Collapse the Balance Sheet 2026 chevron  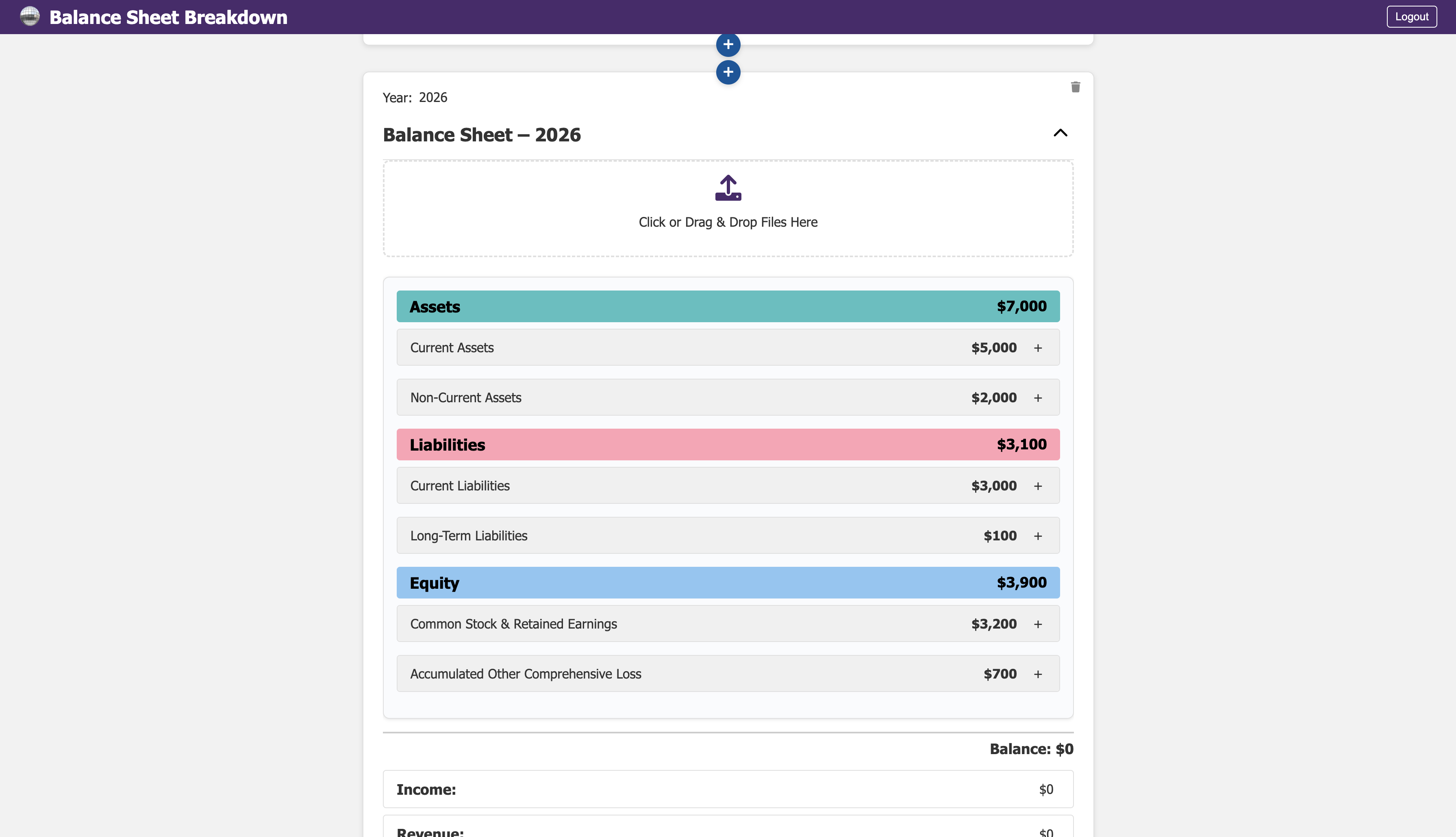click(x=1060, y=133)
